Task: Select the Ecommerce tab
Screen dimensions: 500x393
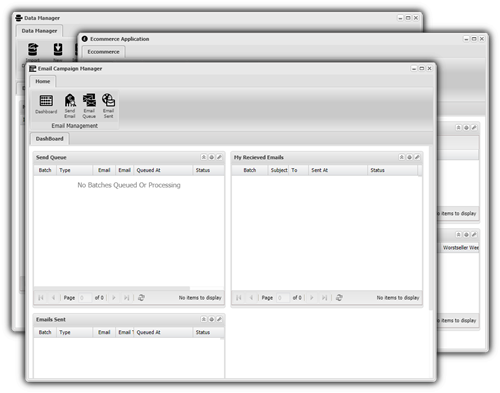Action: [103, 52]
